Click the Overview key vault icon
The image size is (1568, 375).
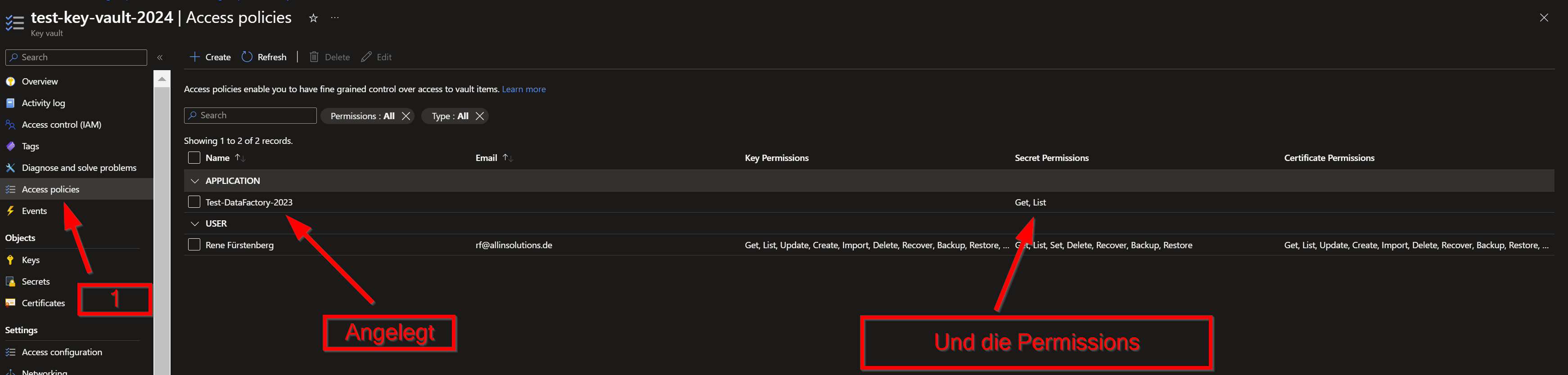click(10, 81)
